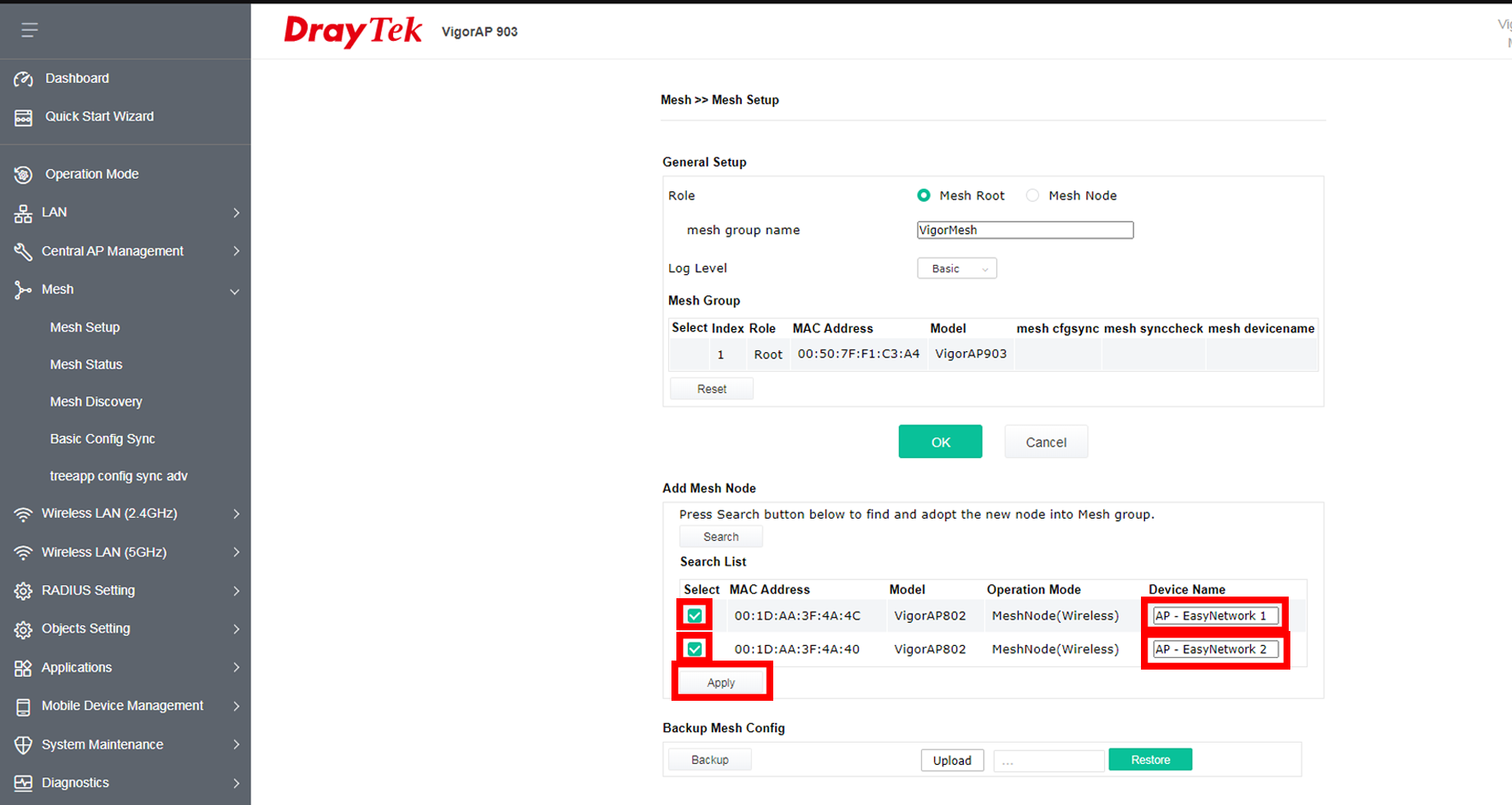Image resolution: width=1512 pixels, height=805 pixels.
Task: Open the Basic Config Sync item
Action: [103, 439]
